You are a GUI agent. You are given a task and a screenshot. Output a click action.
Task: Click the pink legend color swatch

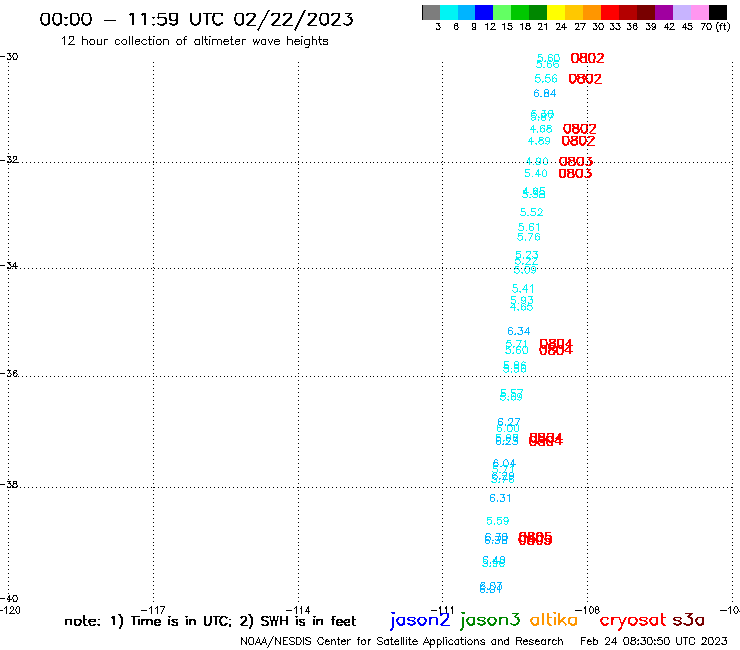click(699, 12)
